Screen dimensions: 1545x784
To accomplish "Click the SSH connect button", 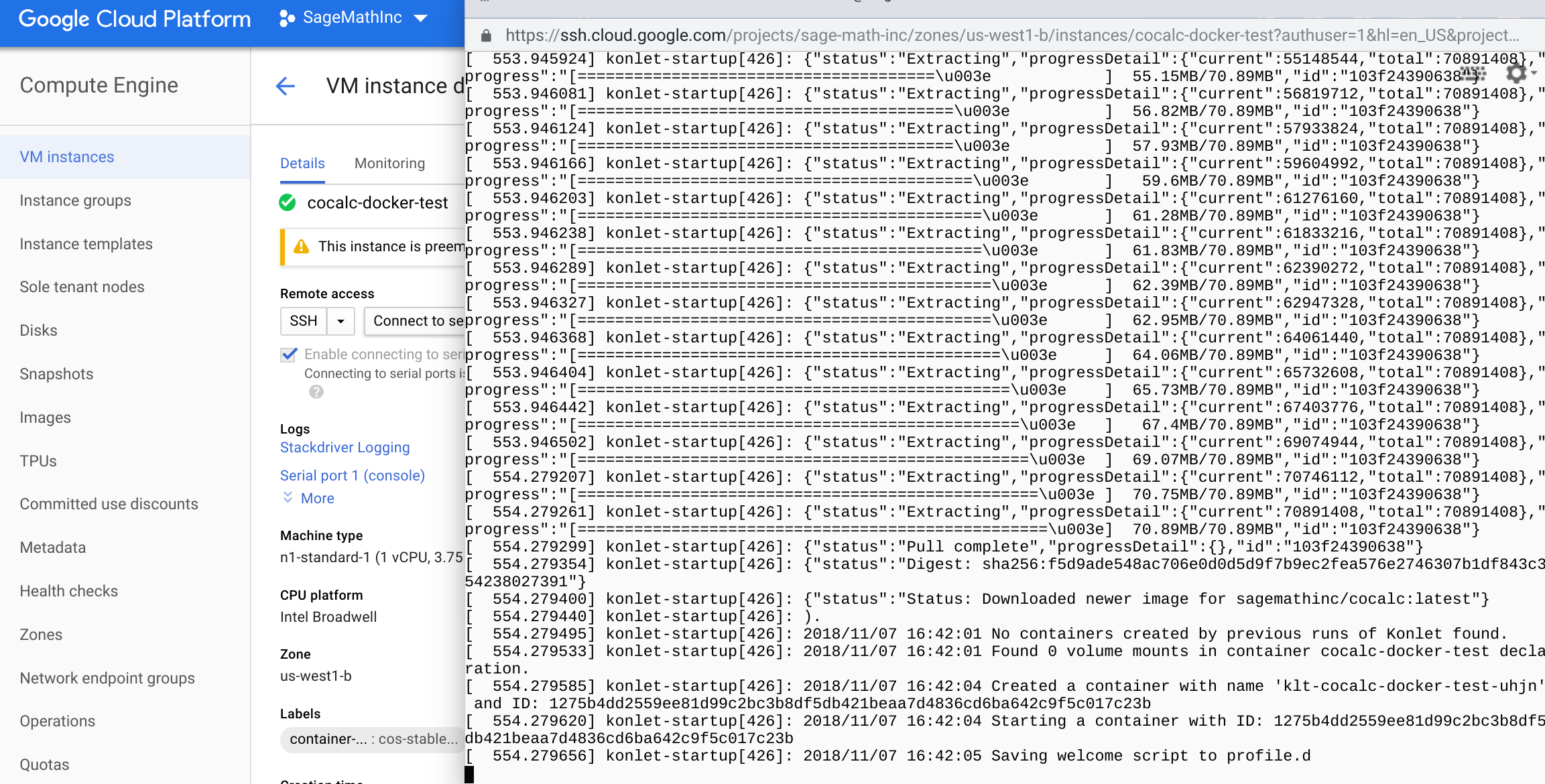I will [x=304, y=321].
